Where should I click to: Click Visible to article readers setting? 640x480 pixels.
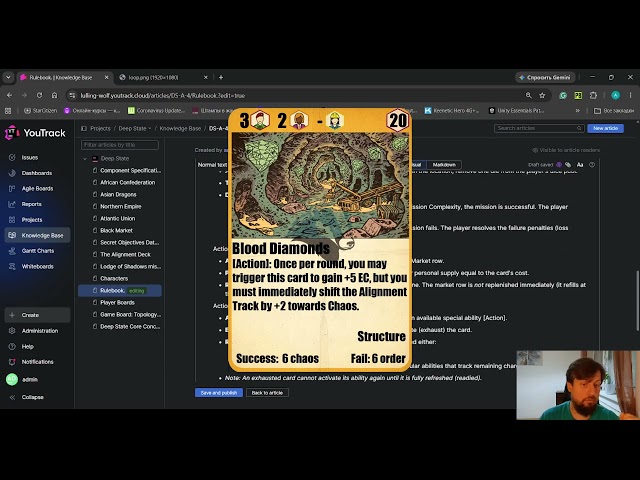[x=566, y=150]
